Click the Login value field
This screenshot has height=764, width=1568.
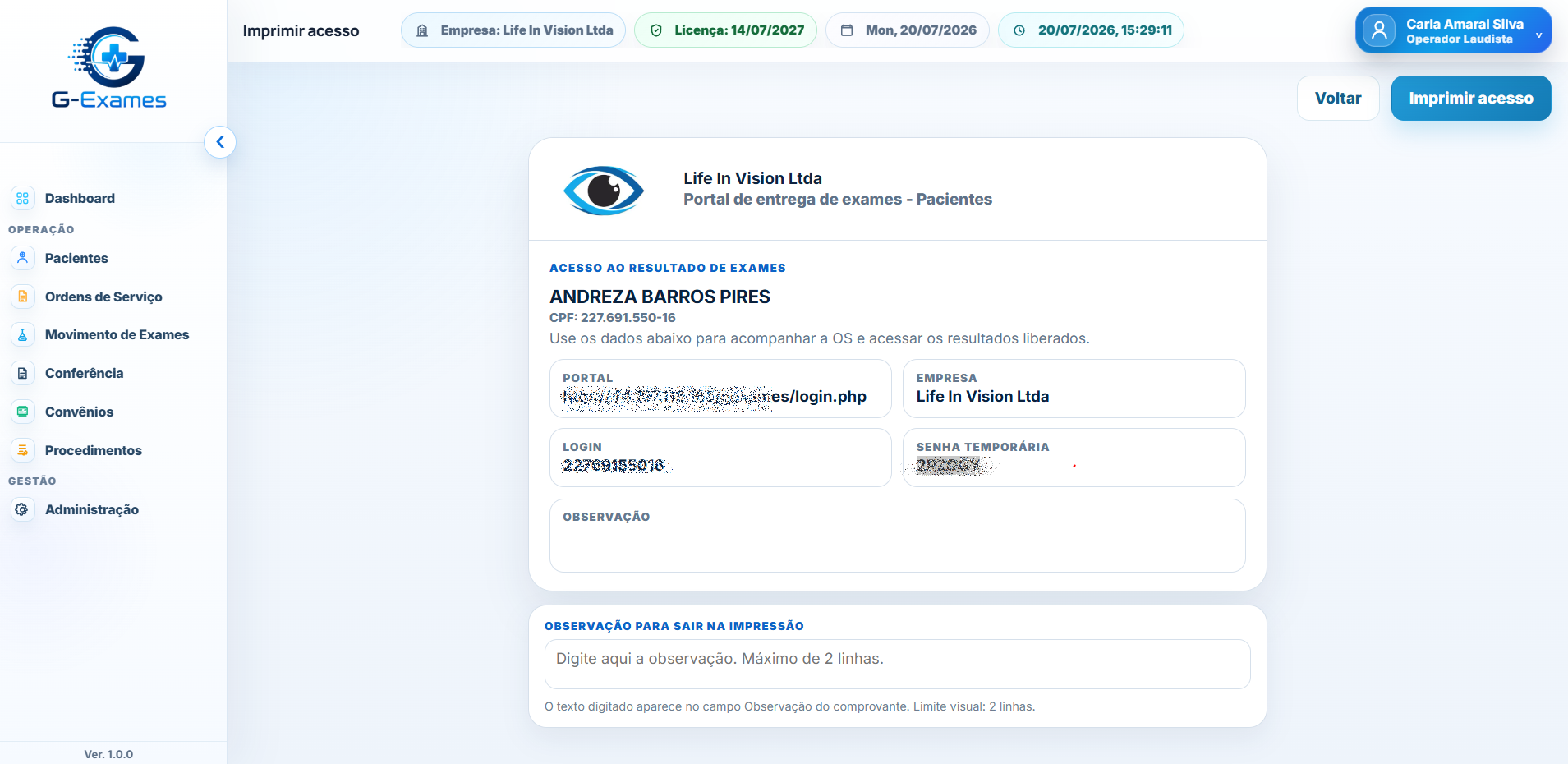(x=720, y=458)
